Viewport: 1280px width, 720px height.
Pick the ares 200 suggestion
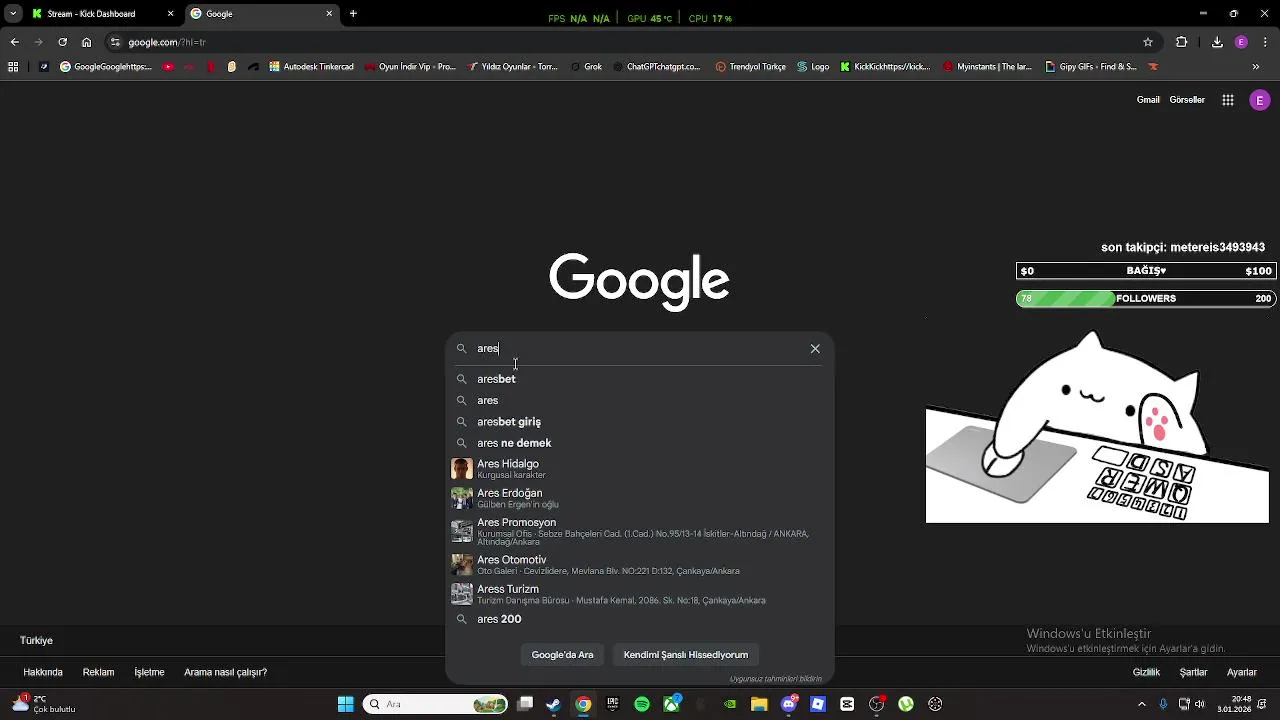[x=640, y=619]
